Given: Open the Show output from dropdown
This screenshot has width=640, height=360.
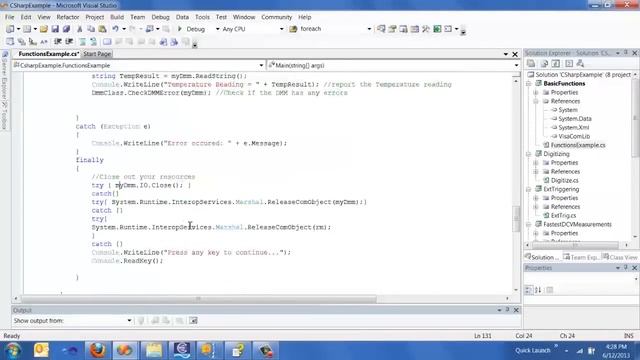Looking at the screenshot, I should 129,320.
